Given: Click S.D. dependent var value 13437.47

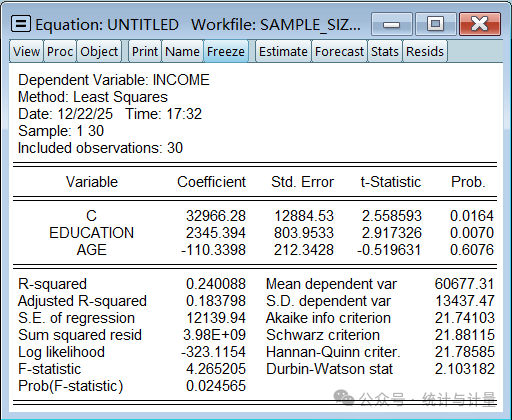Looking at the screenshot, I should point(465,301).
